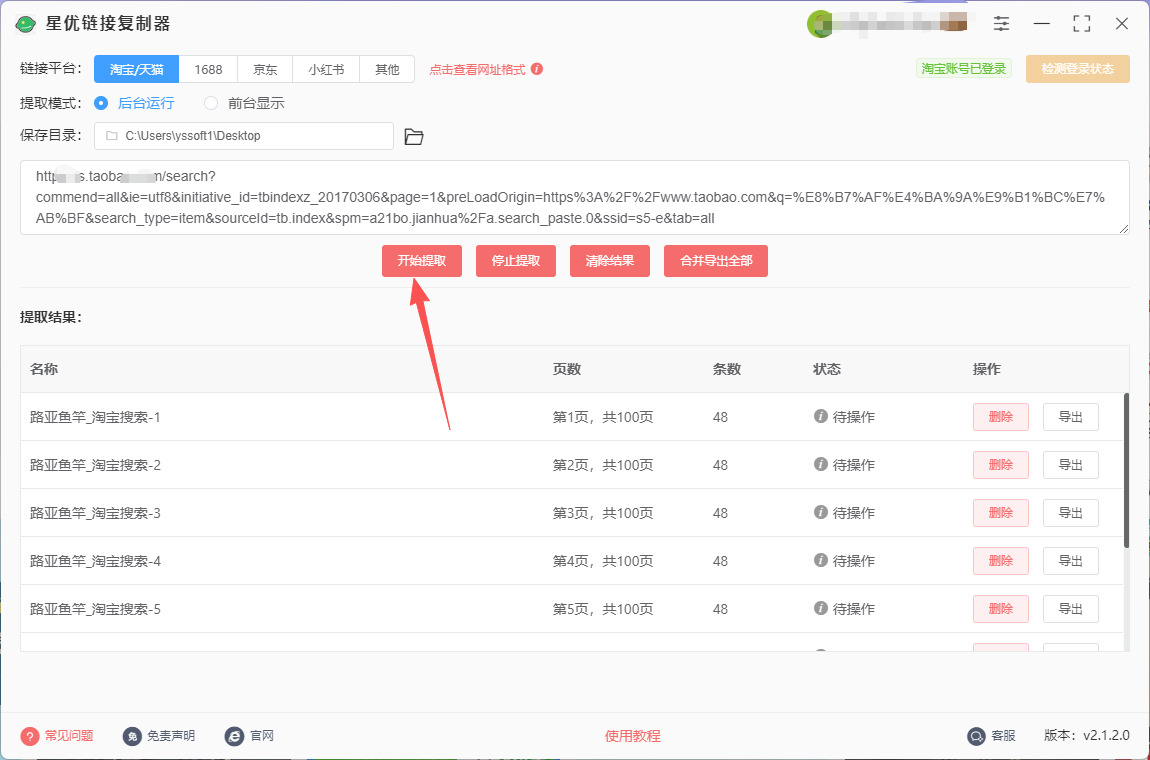Click the FAQ question mark icon

click(x=29, y=736)
